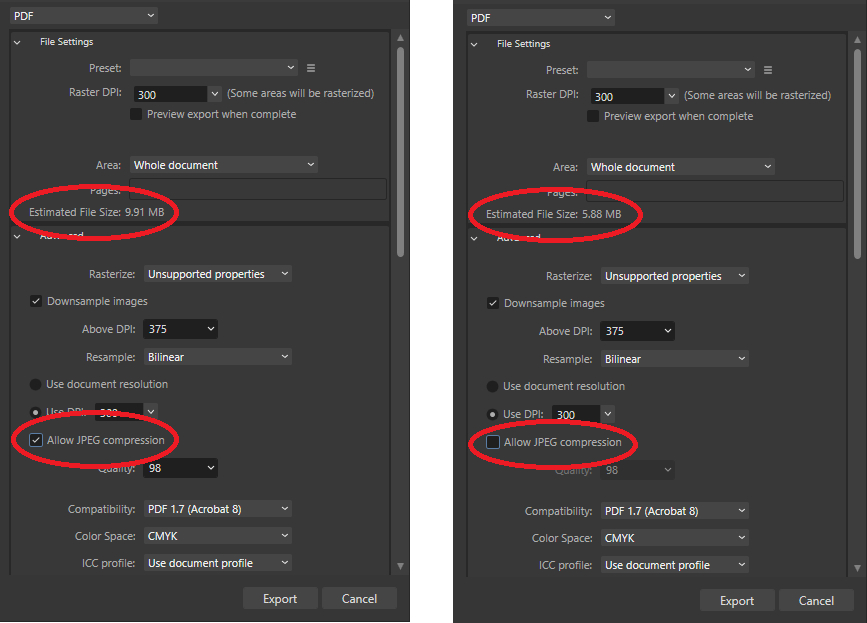Image resolution: width=867 pixels, height=623 pixels.
Task: Enable Allow JPEG compression in right dialog
Action: [x=493, y=442]
